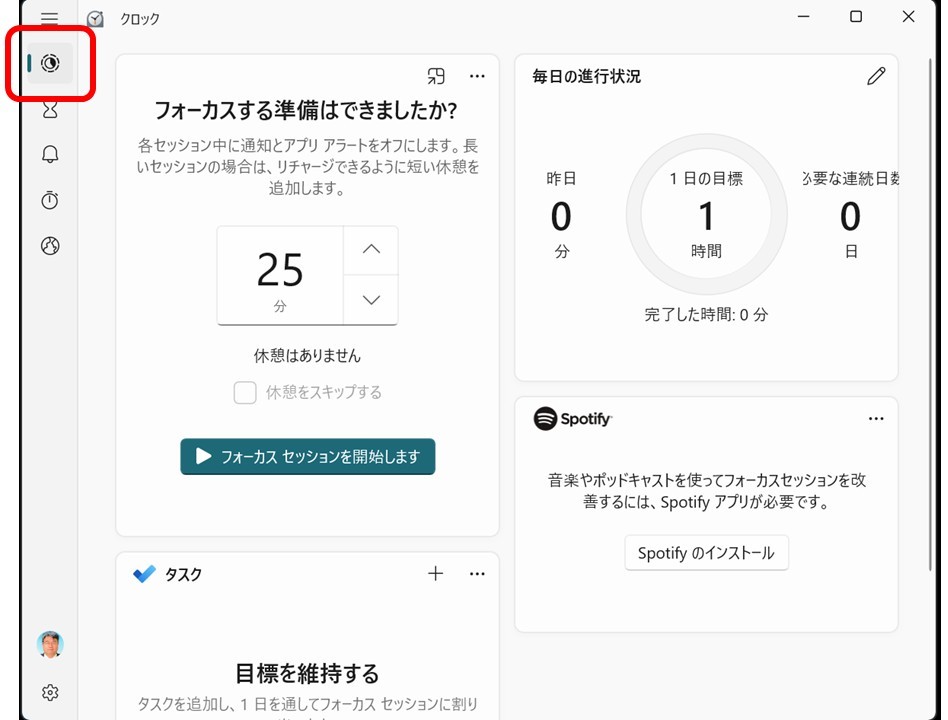Open the Alarm bell sidebar icon
The width and height of the screenshot is (948, 720).
tap(50, 154)
